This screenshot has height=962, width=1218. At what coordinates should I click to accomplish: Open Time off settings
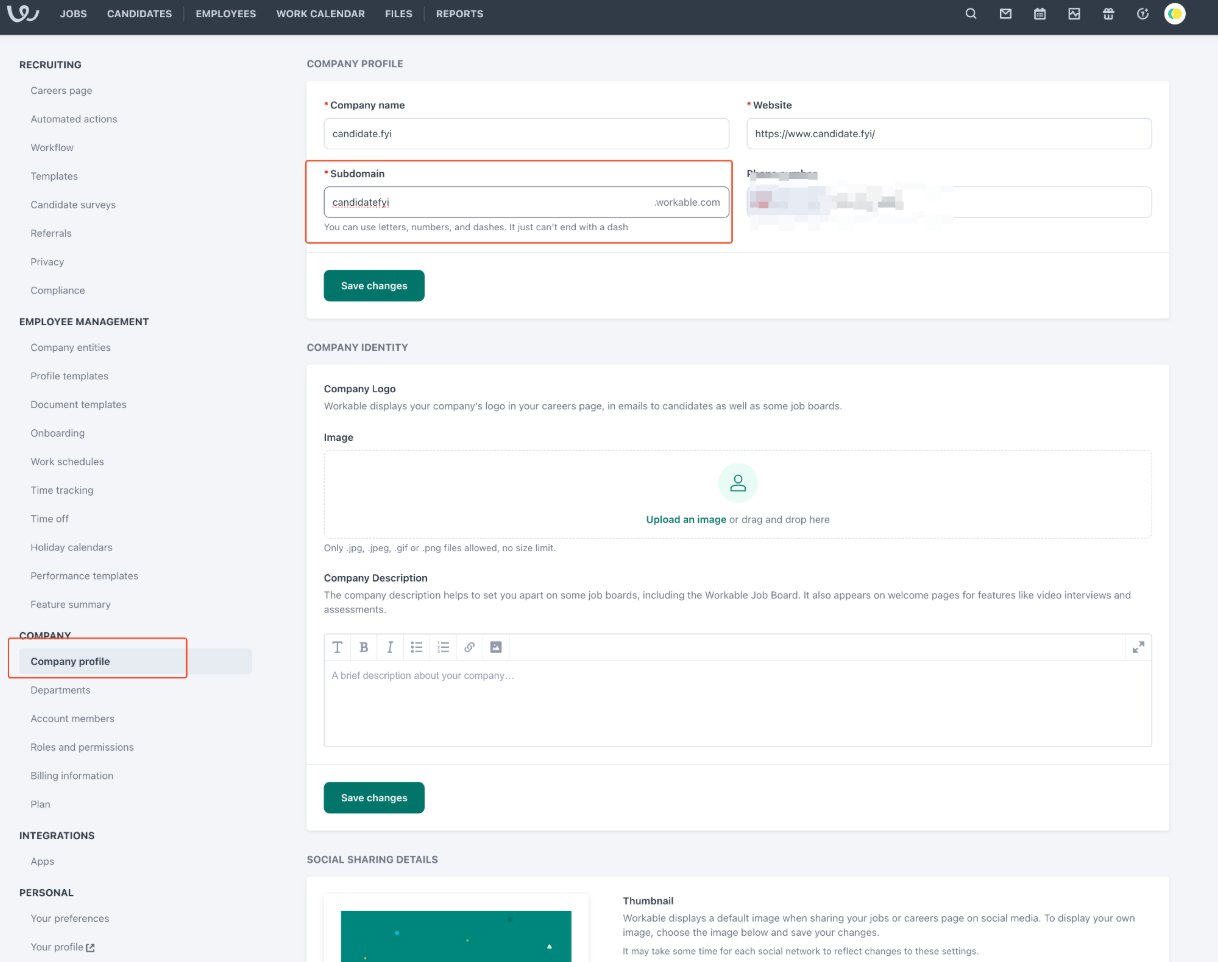tap(50, 519)
